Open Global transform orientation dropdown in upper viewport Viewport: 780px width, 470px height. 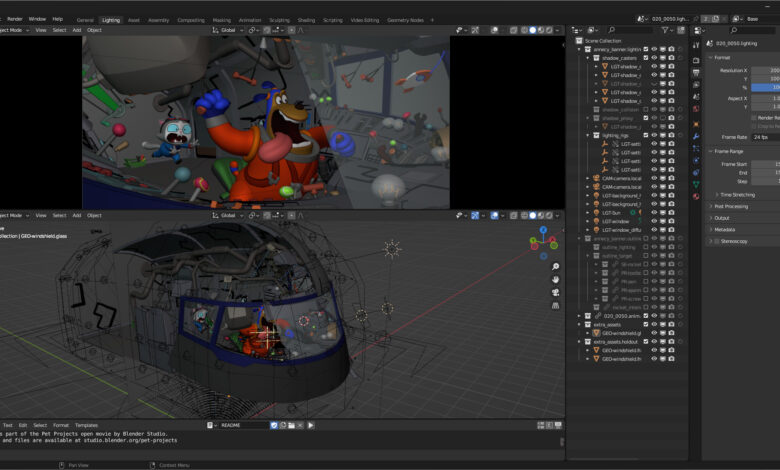click(228, 30)
